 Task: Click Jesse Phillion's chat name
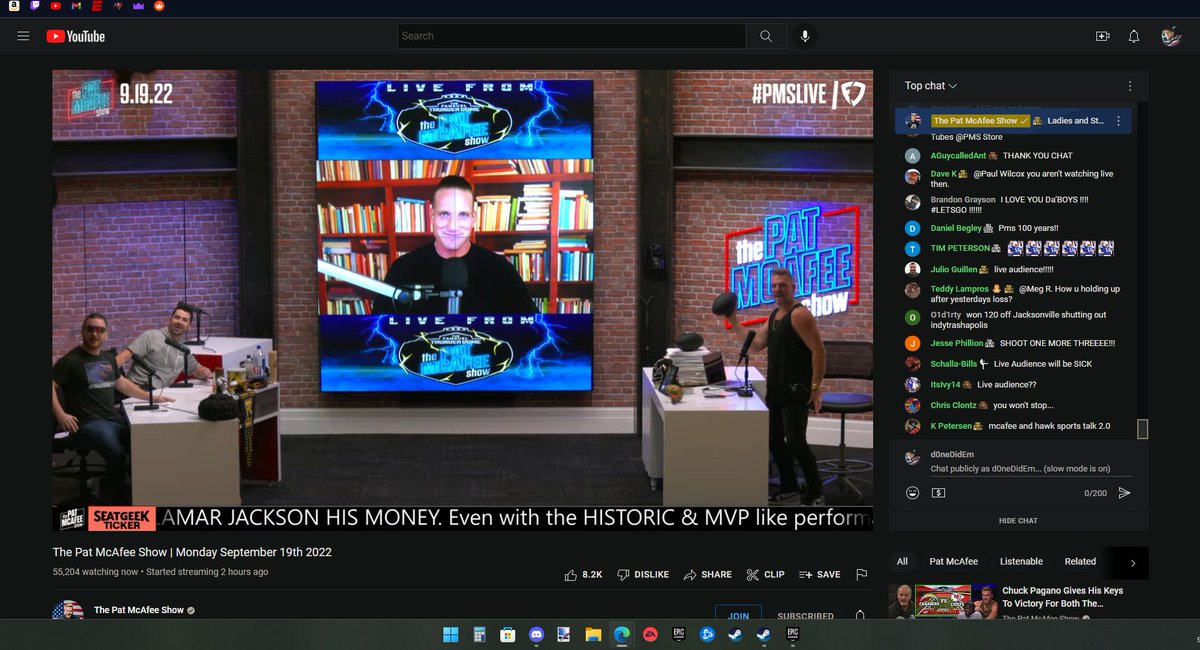tap(957, 343)
